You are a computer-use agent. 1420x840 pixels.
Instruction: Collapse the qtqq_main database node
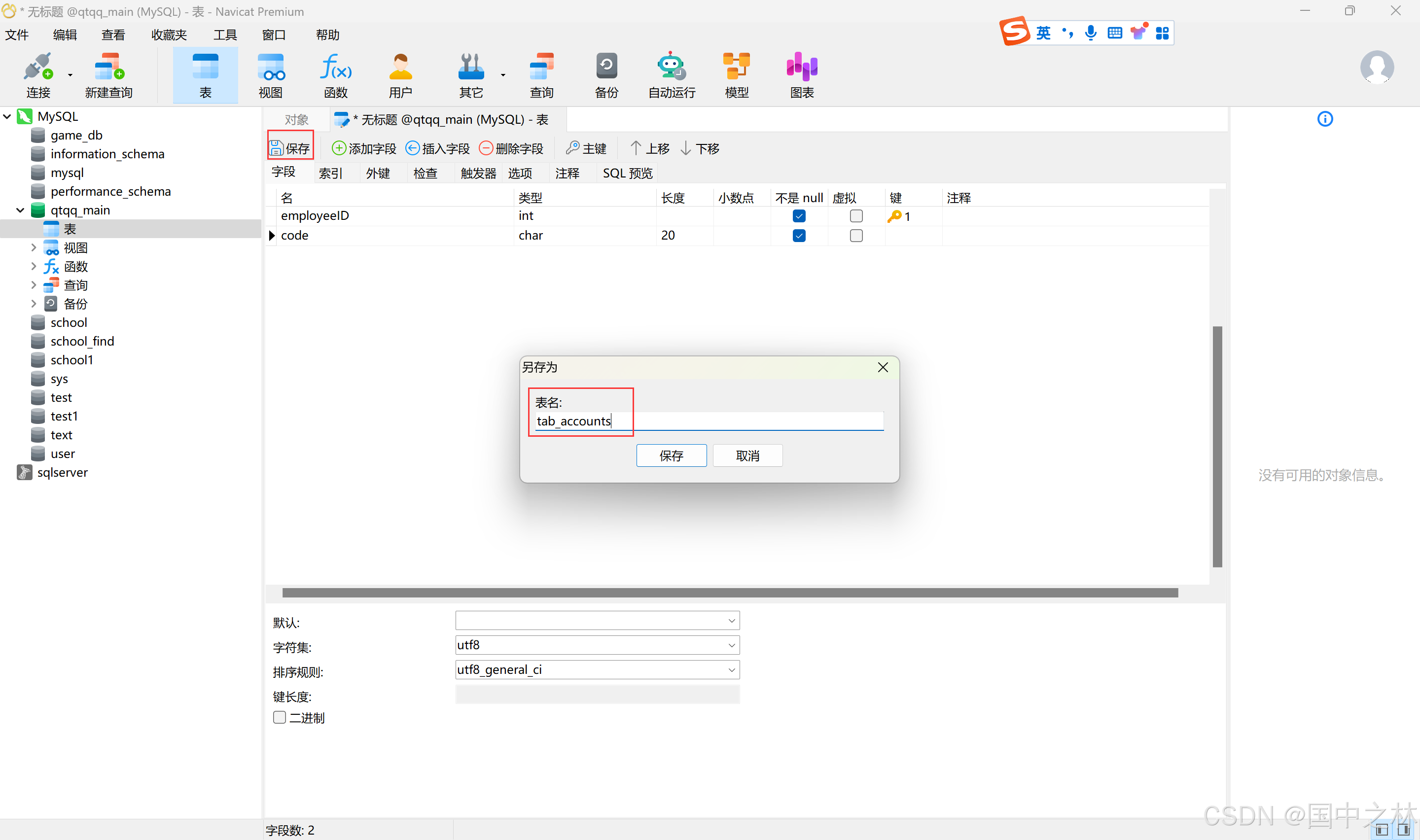click(20, 210)
